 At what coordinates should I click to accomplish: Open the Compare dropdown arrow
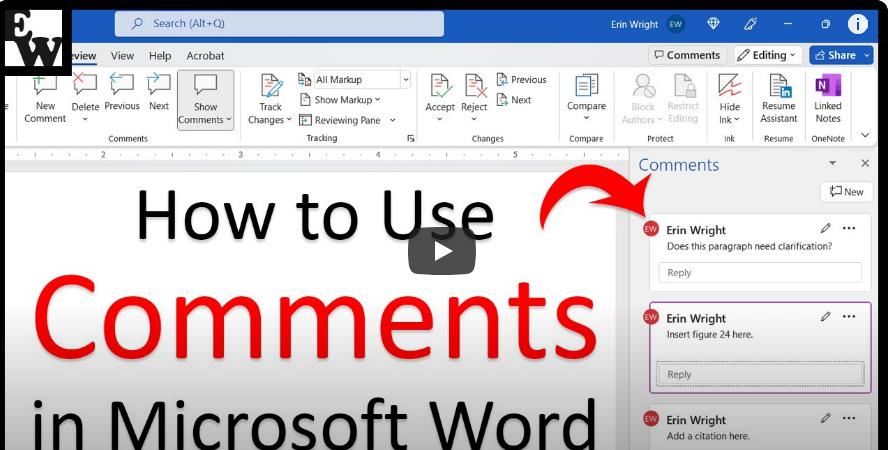coord(586,118)
